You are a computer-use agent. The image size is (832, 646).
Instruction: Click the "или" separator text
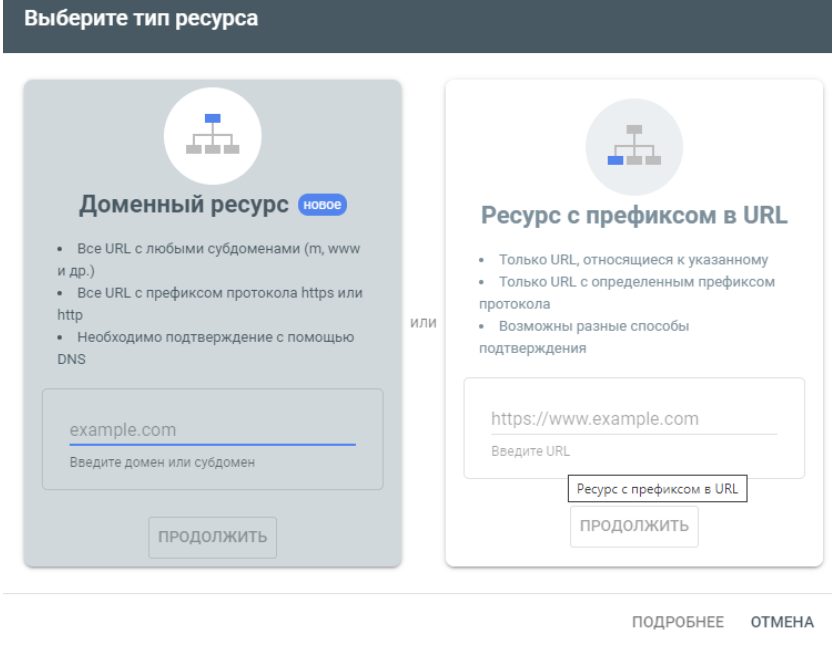point(423,322)
